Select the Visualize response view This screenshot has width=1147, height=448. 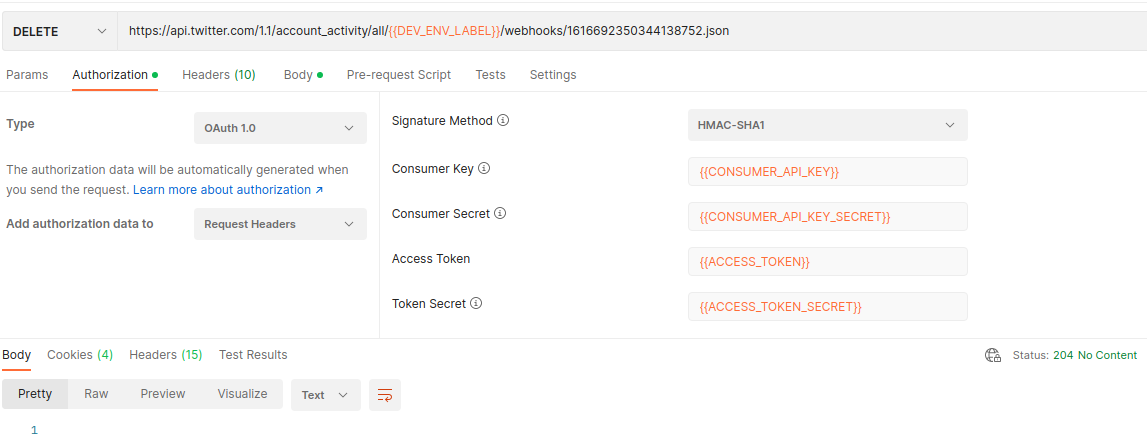[x=242, y=394]
